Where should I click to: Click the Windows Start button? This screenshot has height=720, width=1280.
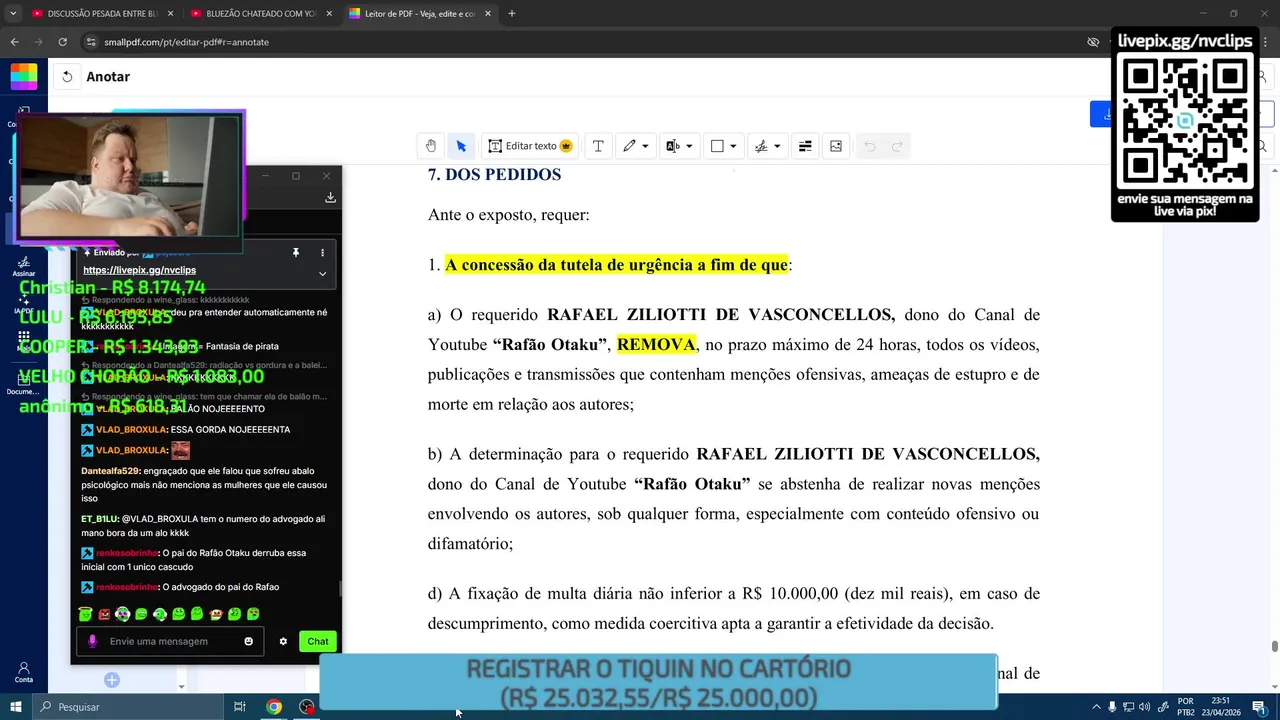click(16, 707)
